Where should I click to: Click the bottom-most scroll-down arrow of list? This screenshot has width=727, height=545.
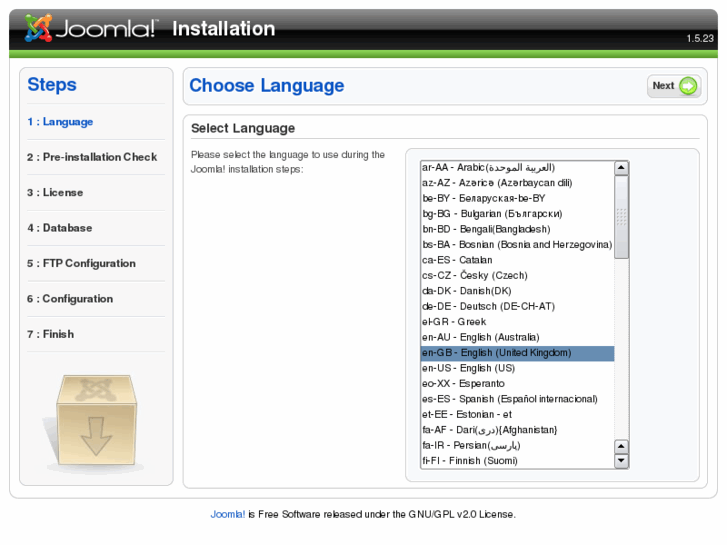point(621,460)
